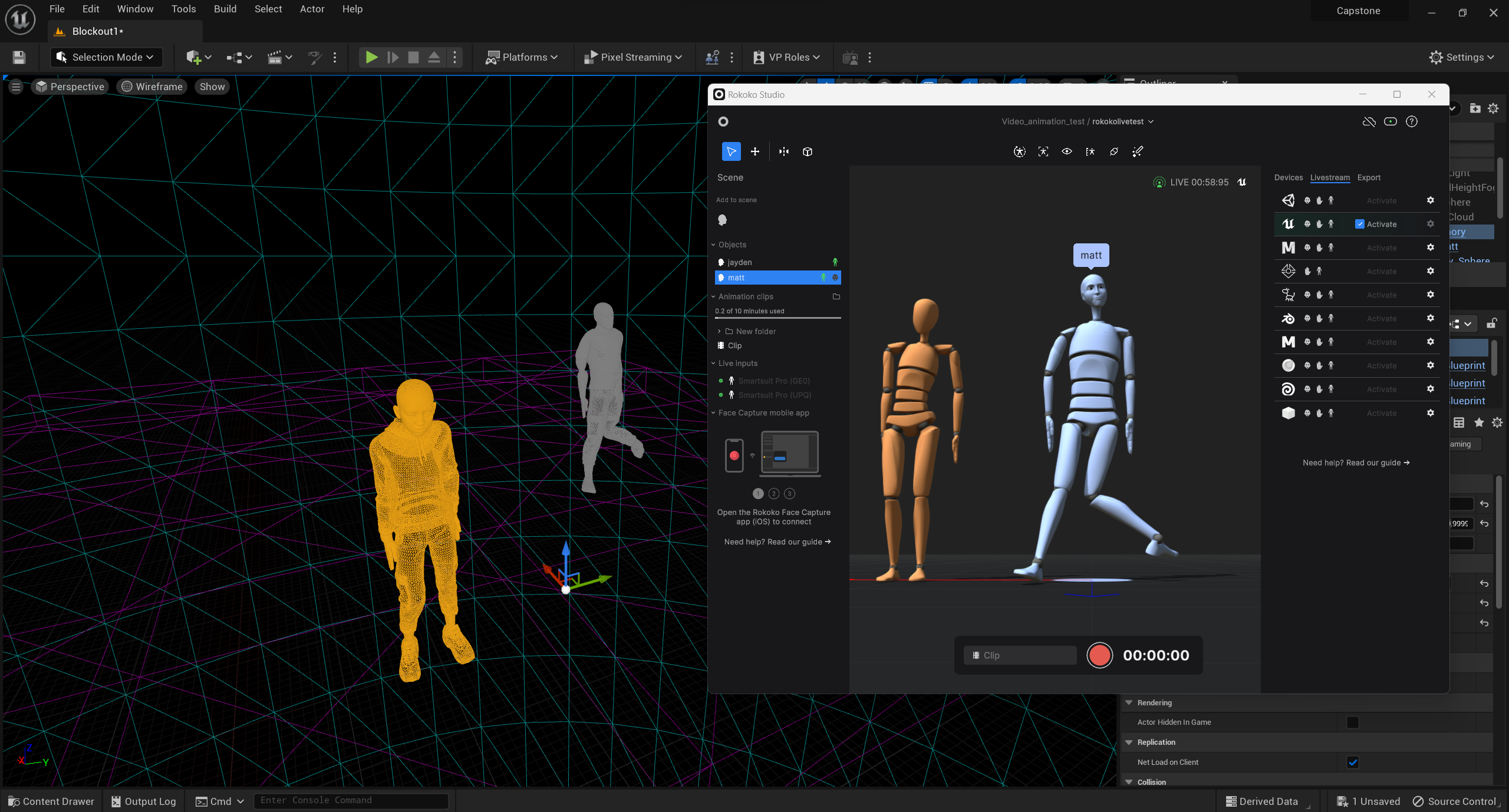Click the Unreal viewport hamburger menu icon

16,87
